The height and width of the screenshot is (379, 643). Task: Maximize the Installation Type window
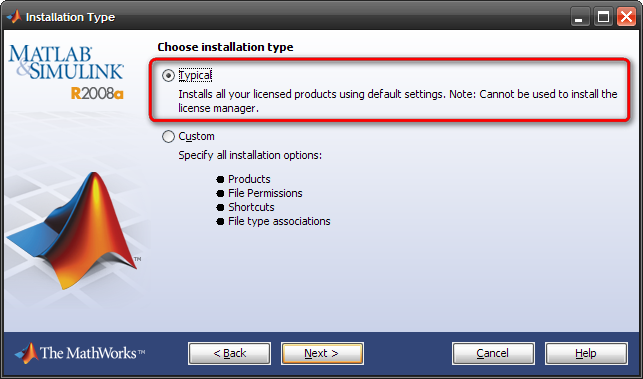pyautogui.click(x=603, y=17)
